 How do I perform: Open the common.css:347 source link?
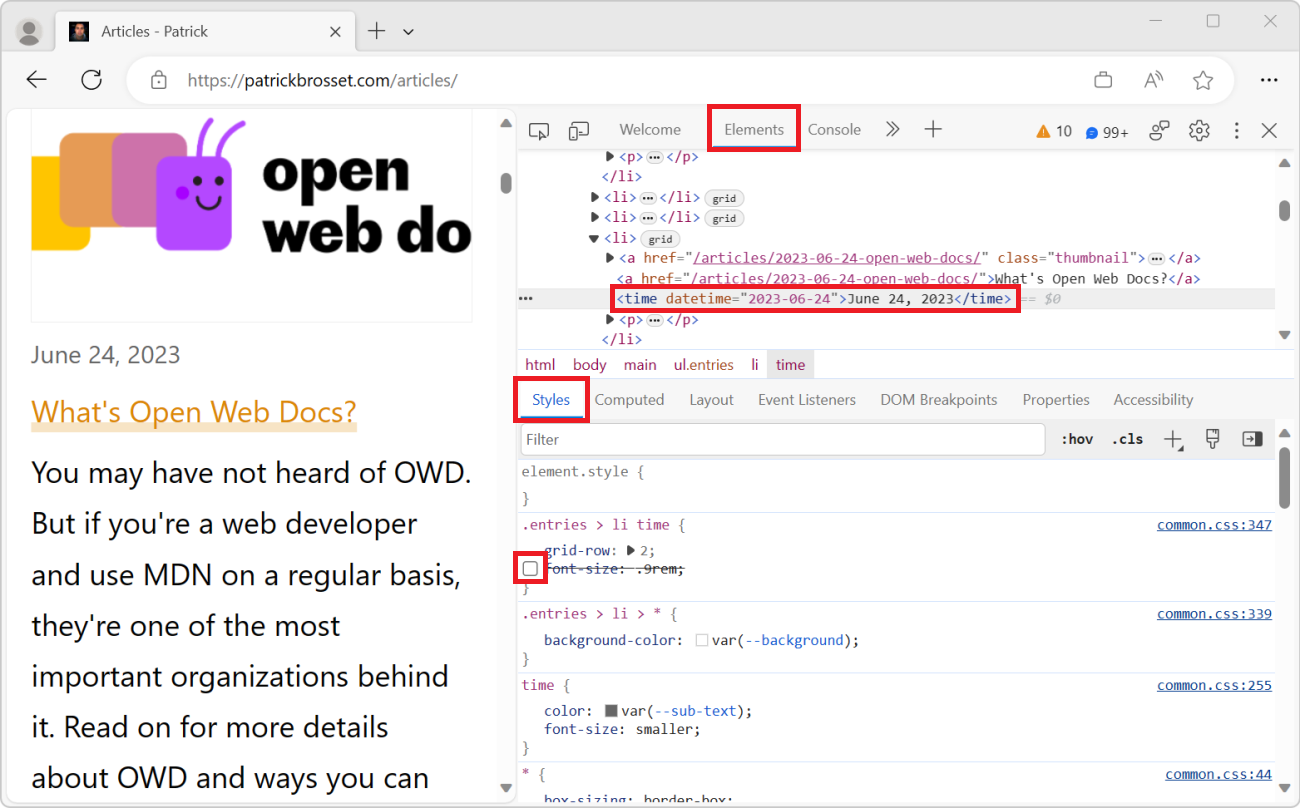tap(1214, 525)
